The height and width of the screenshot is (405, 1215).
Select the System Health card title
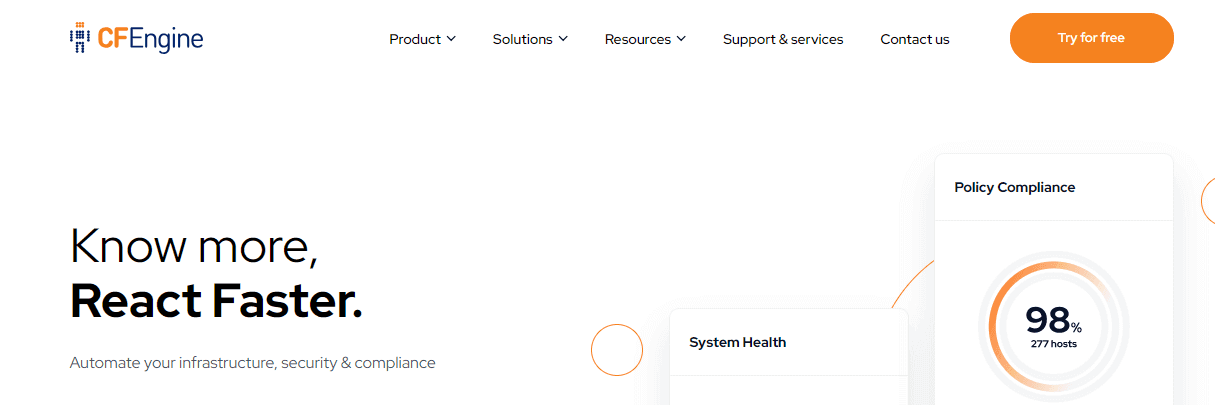pos(738,342)
